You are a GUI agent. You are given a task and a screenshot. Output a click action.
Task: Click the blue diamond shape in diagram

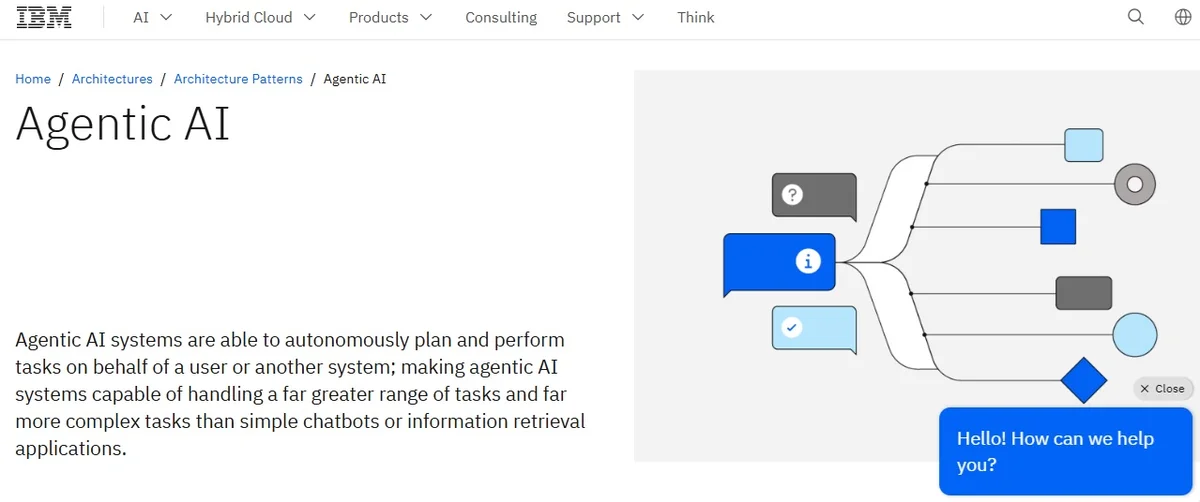pos(1083,380)
